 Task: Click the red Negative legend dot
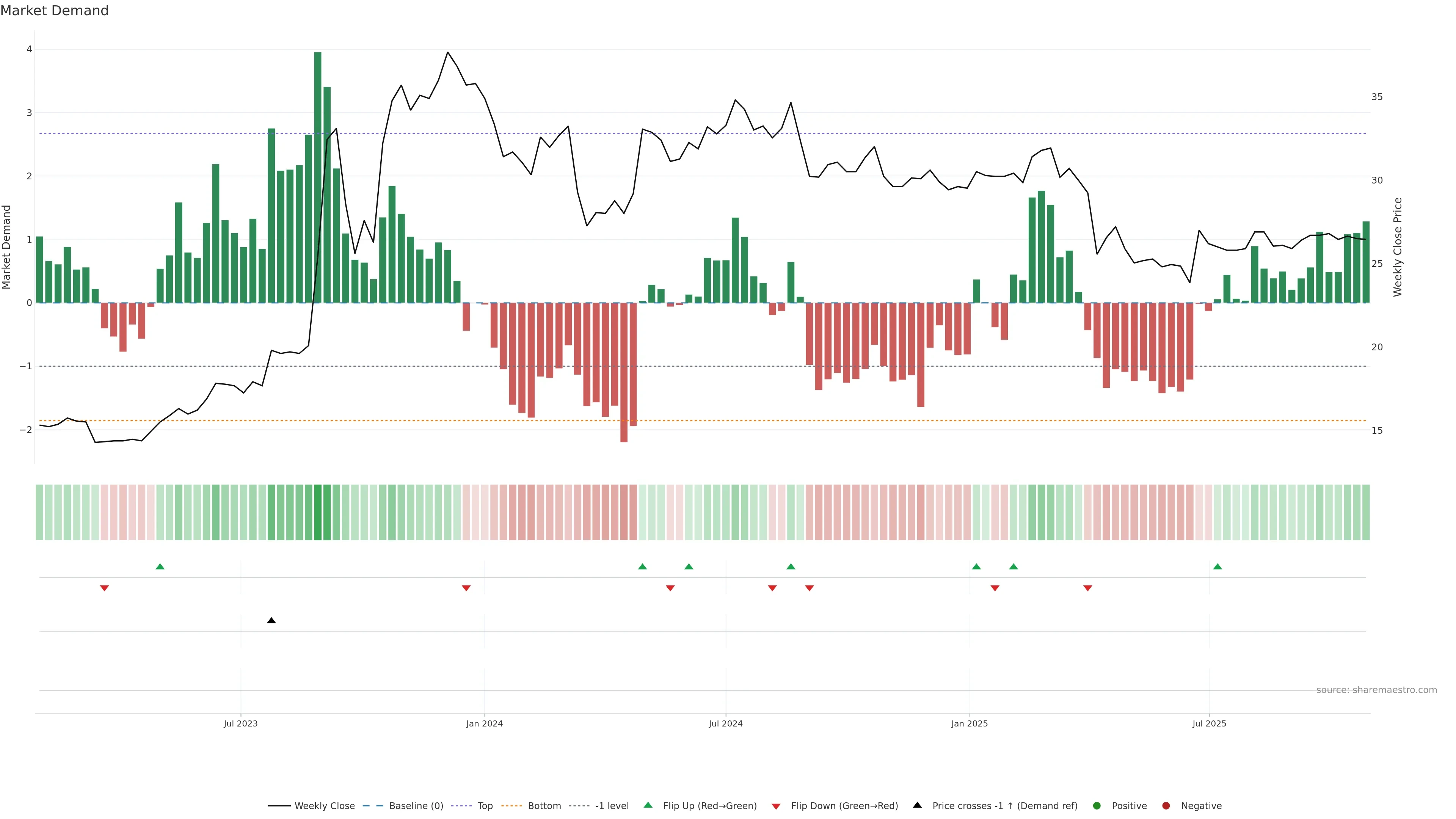[x=1166, y=806]
